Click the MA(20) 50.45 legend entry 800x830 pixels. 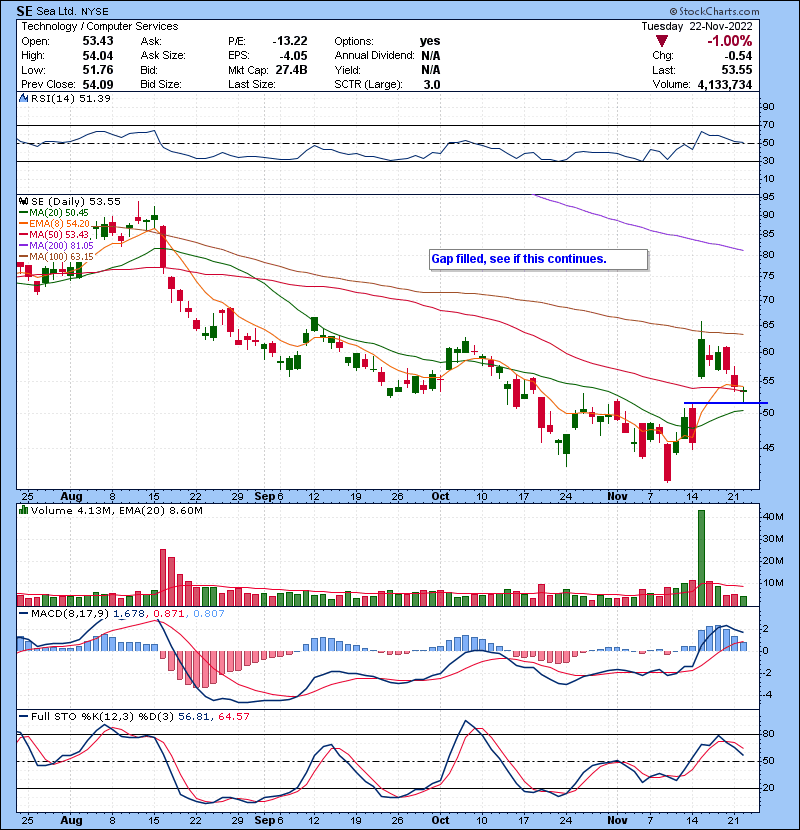(x=59, y=212)
